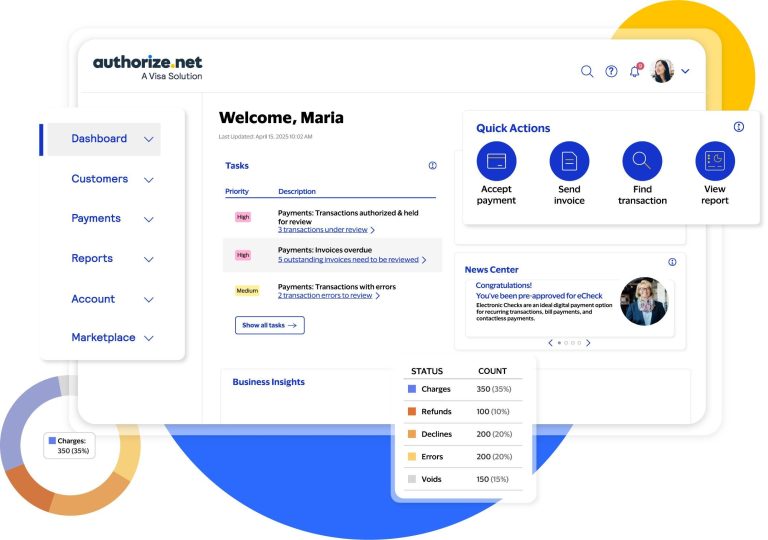Select Dashboard in the sidebar
The image size is (768, 540).
(x=99, y=139)
